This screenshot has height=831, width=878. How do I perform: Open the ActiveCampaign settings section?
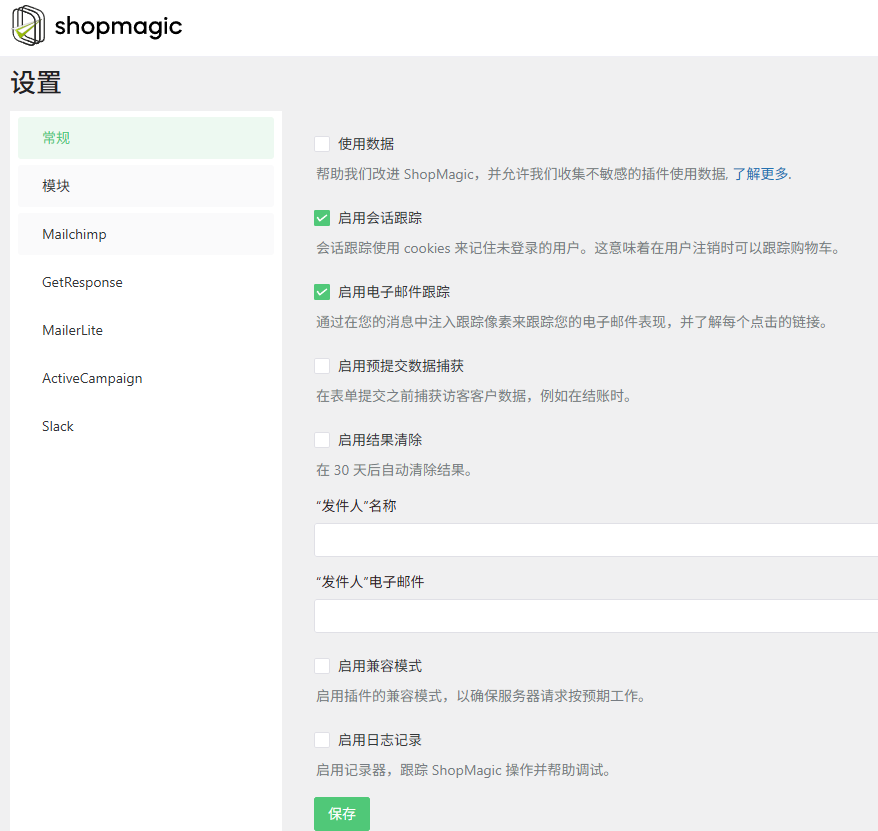(146, 377)
